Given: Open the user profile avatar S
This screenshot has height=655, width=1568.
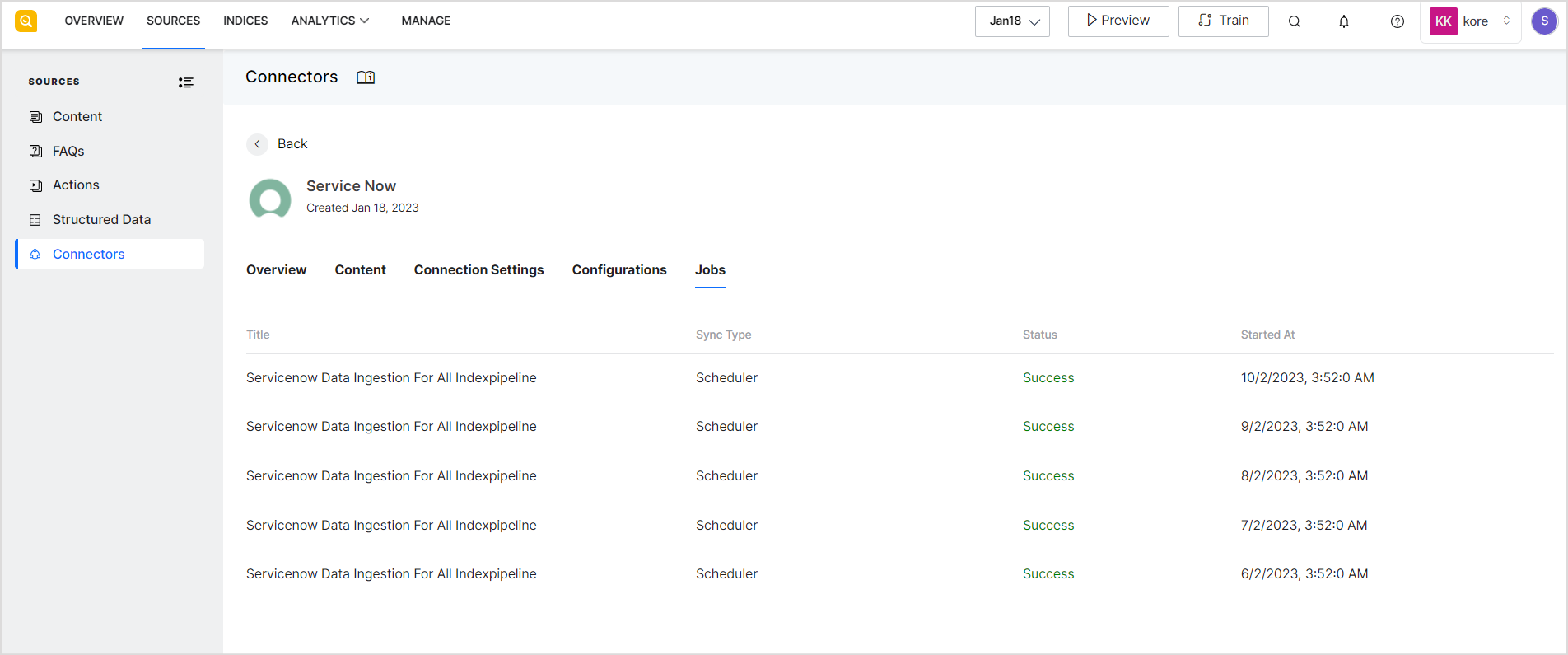Looking at the screenshot, I should (x=1544, y=21).
